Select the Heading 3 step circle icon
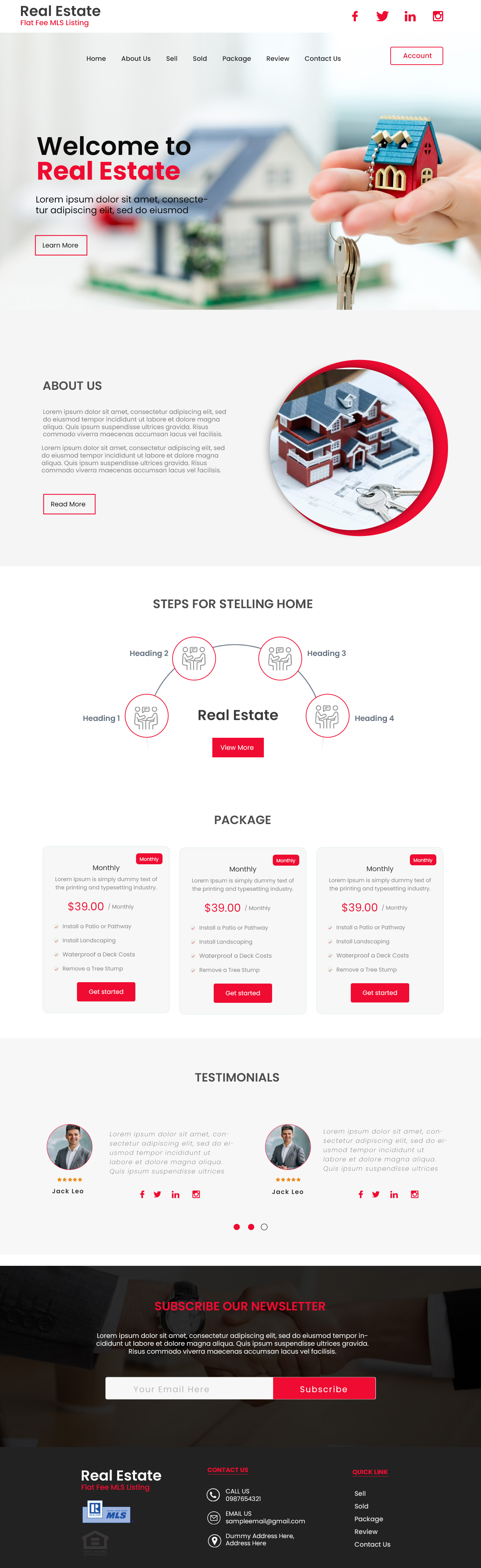 pos(280,659)
